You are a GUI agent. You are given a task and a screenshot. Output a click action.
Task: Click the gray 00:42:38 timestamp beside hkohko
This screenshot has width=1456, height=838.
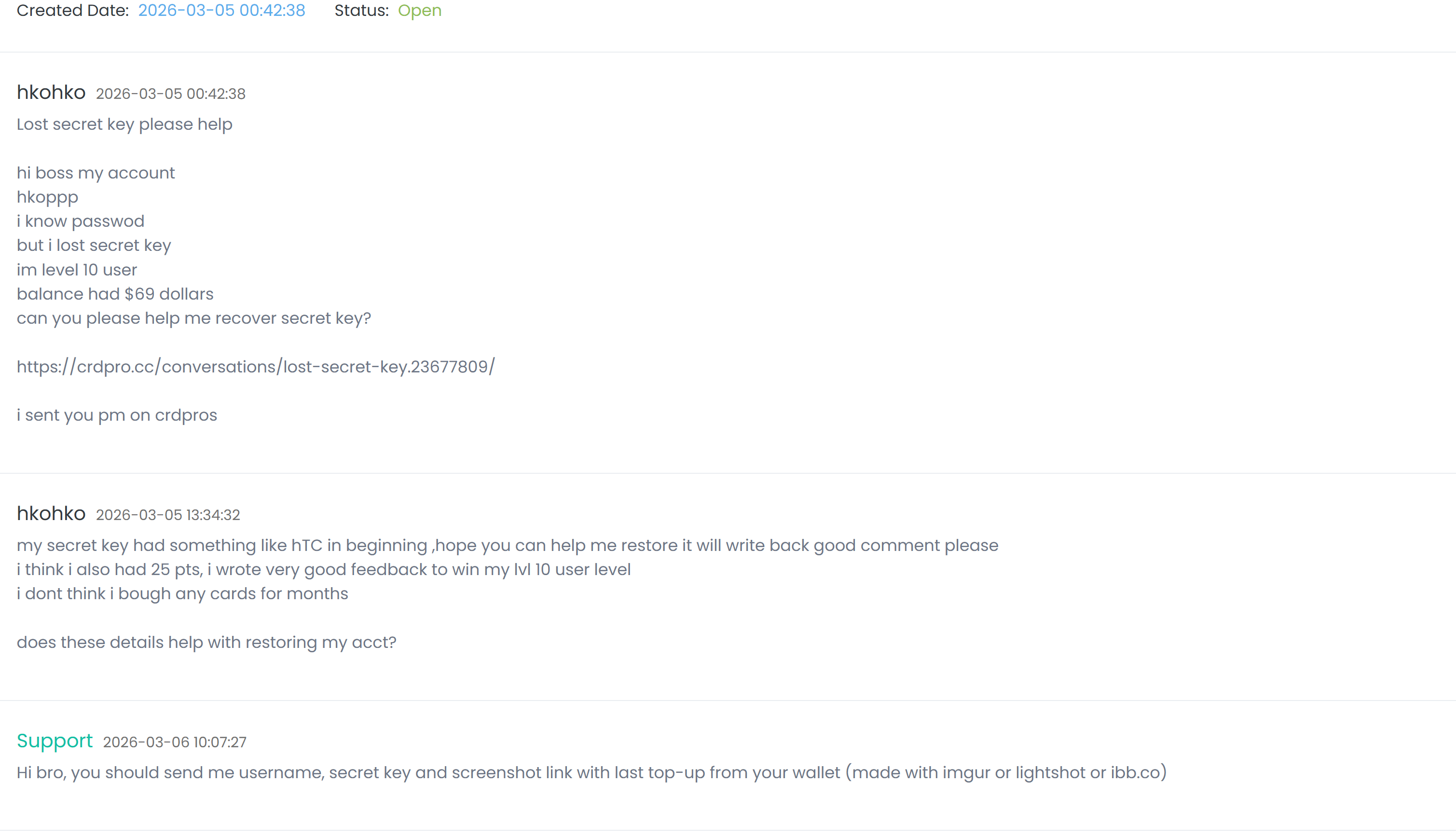[x=170, y=94]
